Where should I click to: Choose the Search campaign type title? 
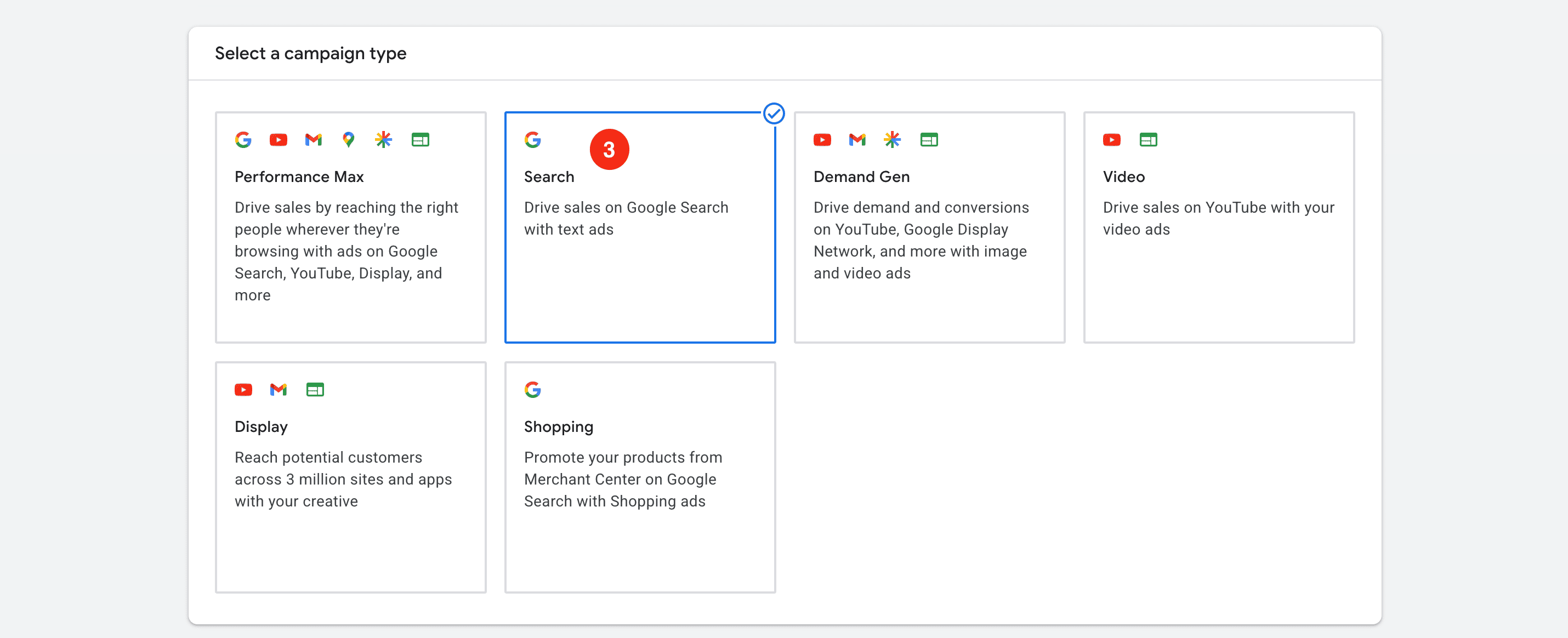(549, 176)
